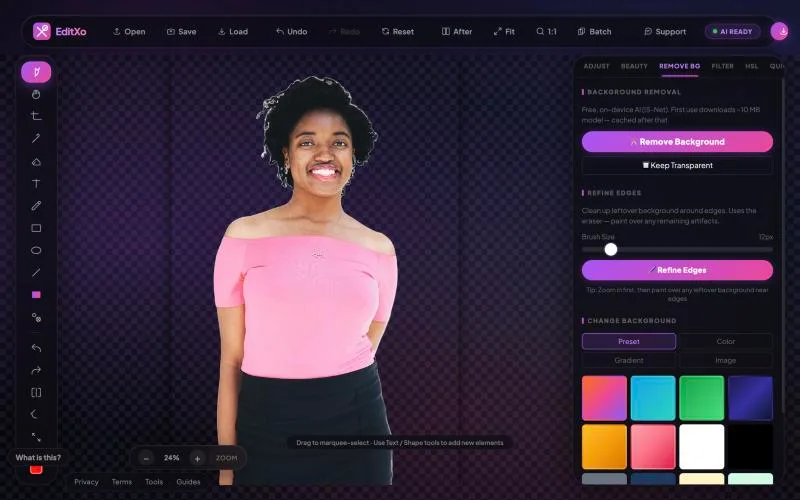Open the Guides link

click(x=188, y=482)
